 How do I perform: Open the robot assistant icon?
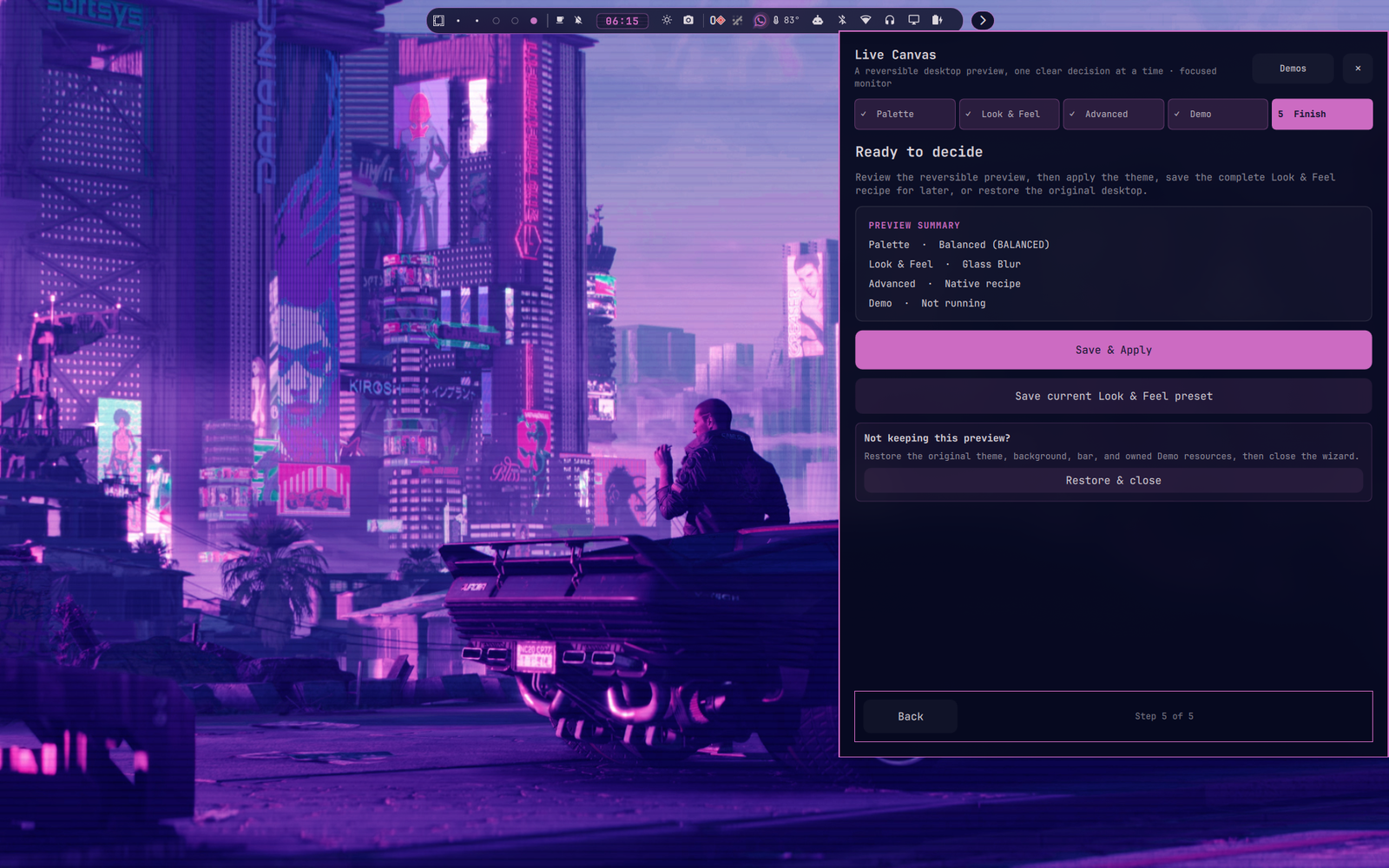818,20
